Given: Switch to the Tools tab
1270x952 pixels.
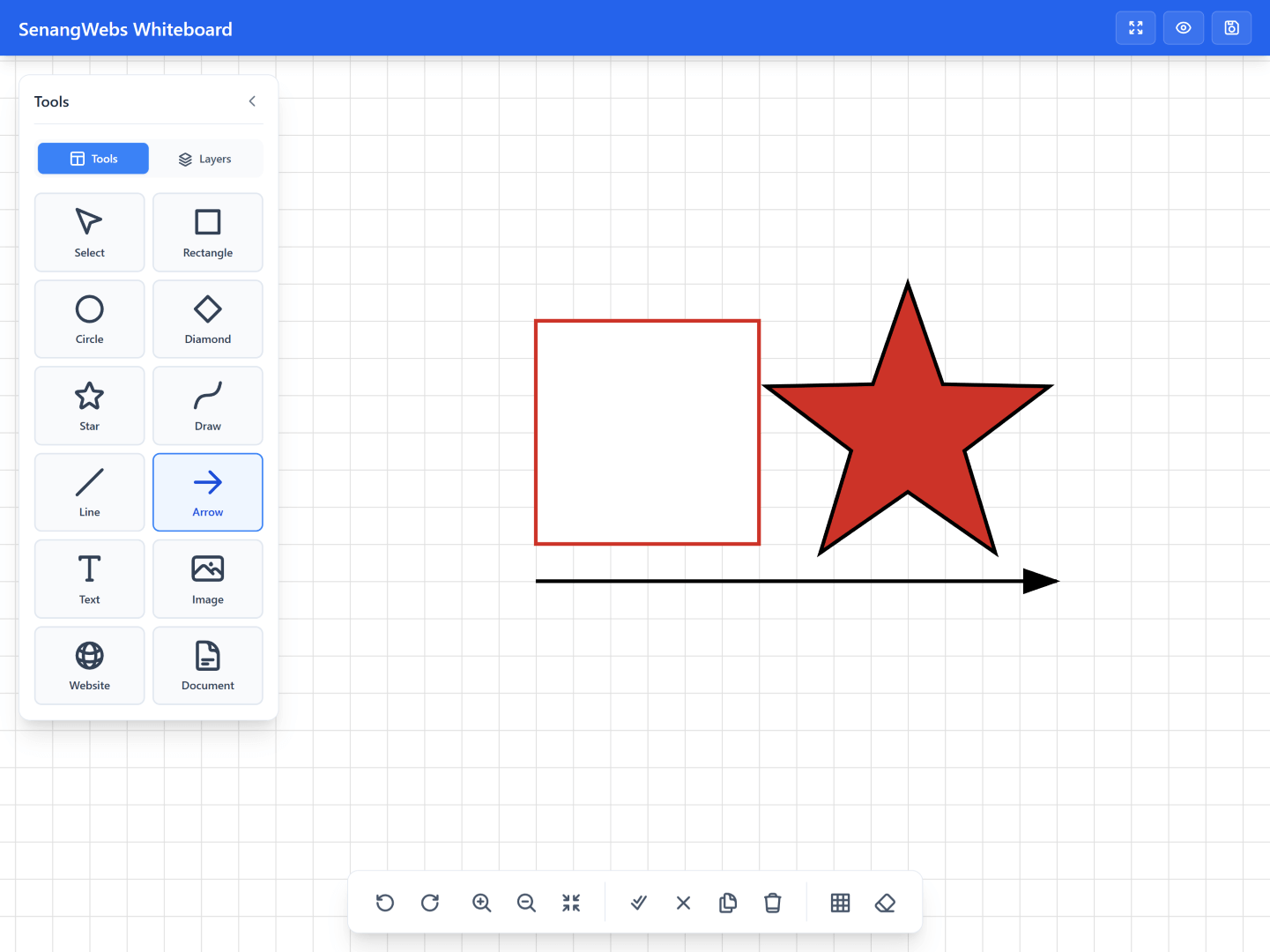Looking at the screenshot, I should 93,159.
